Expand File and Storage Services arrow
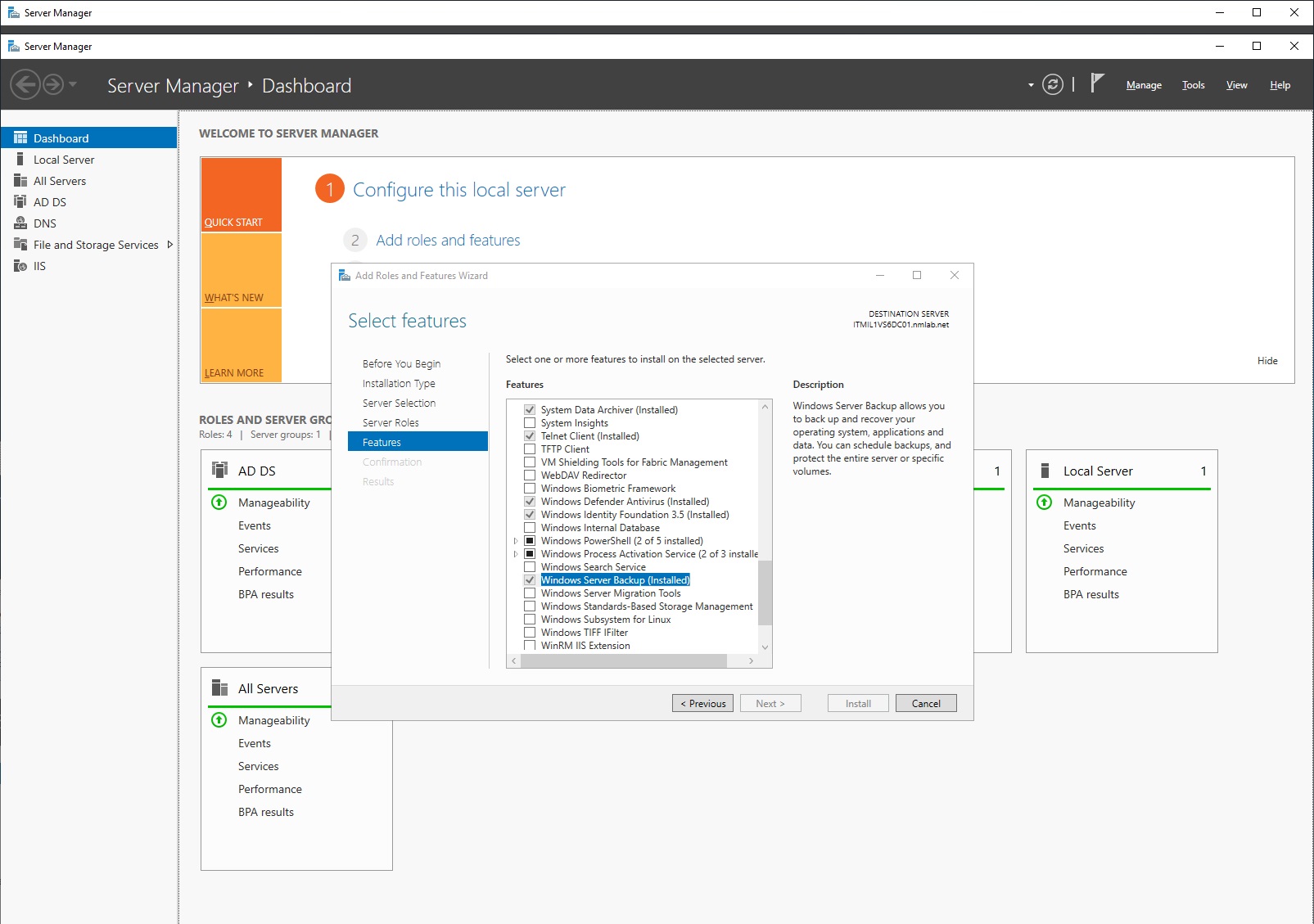This screenshot has width=1314, height=924. (169, 244)
